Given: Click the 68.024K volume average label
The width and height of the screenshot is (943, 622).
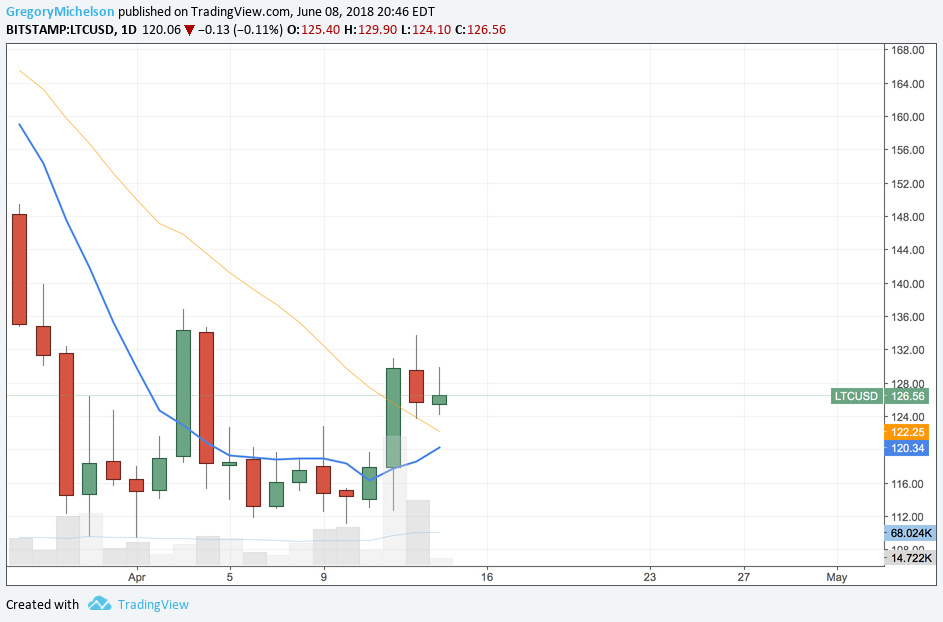Looking at the screenshot, I should point(911,533).
